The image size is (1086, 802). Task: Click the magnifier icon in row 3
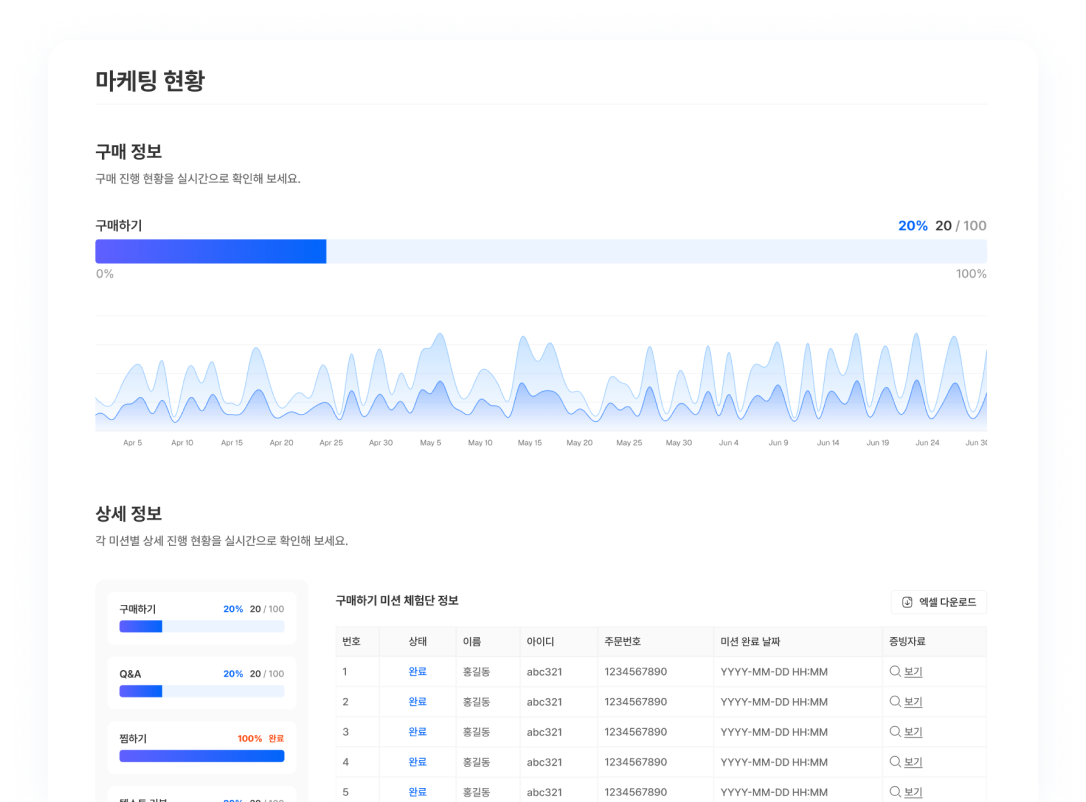[895, 732]
